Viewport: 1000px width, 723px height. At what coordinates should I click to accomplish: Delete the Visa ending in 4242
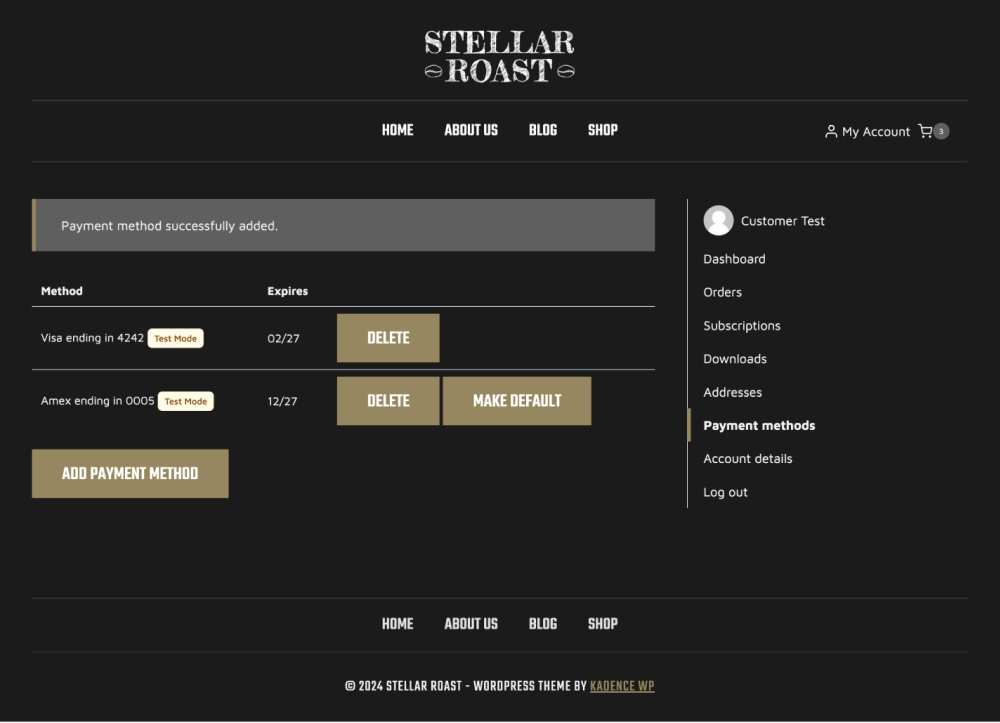tap(388, 338)
